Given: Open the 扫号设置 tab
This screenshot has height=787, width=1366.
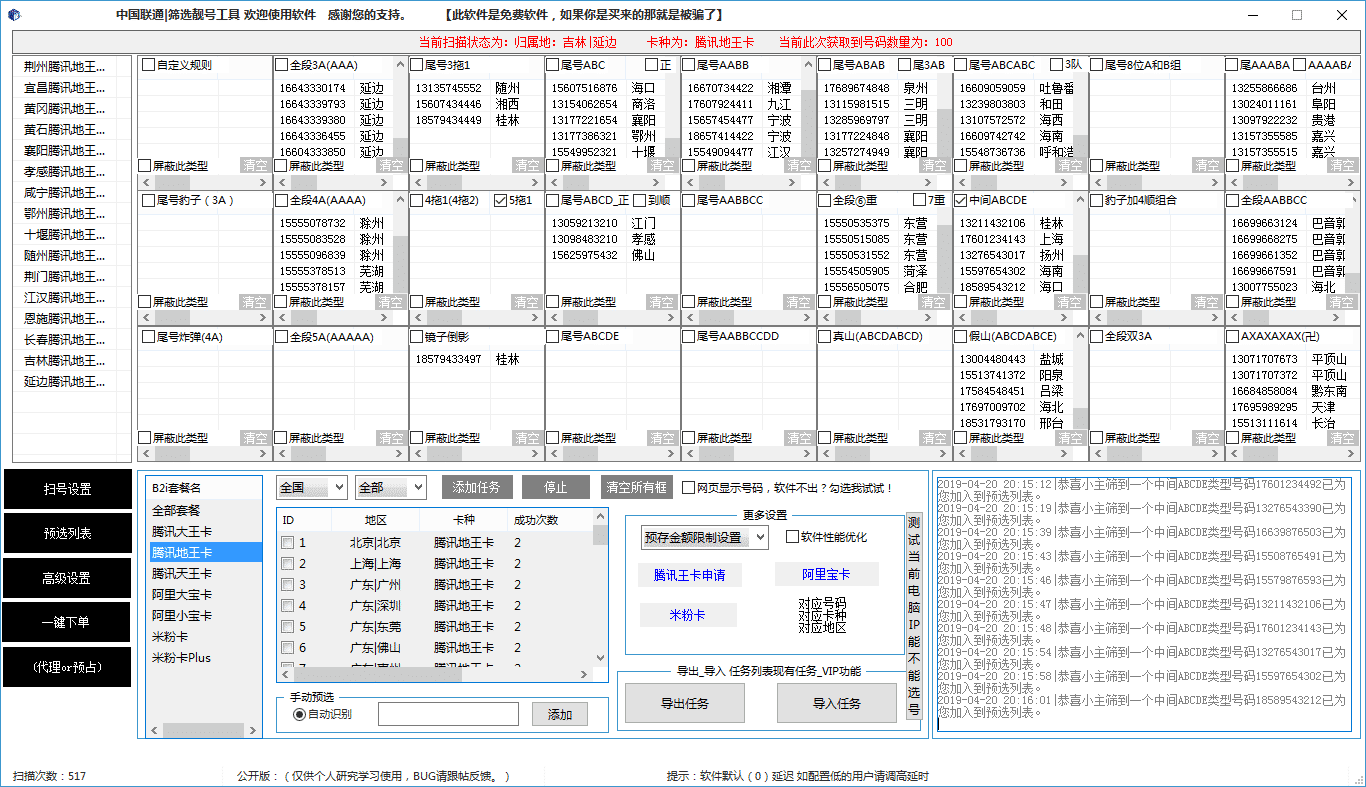Looking at the screenshot, I should point(67,489).
